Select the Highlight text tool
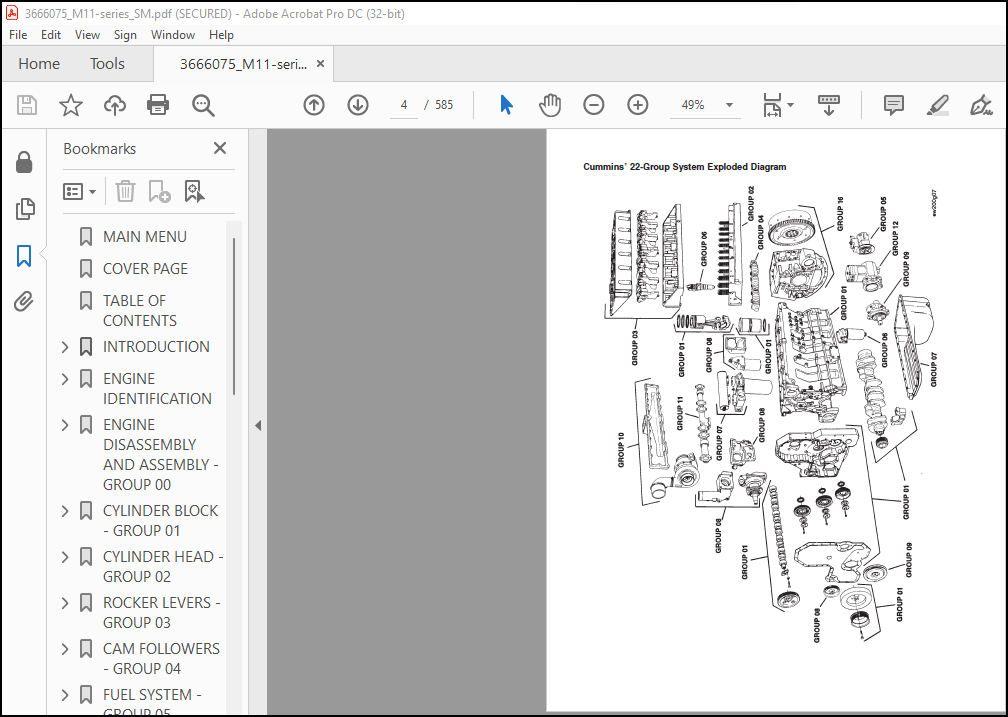The height and width of the screenshot is (717, 1008). click(938, 105)
